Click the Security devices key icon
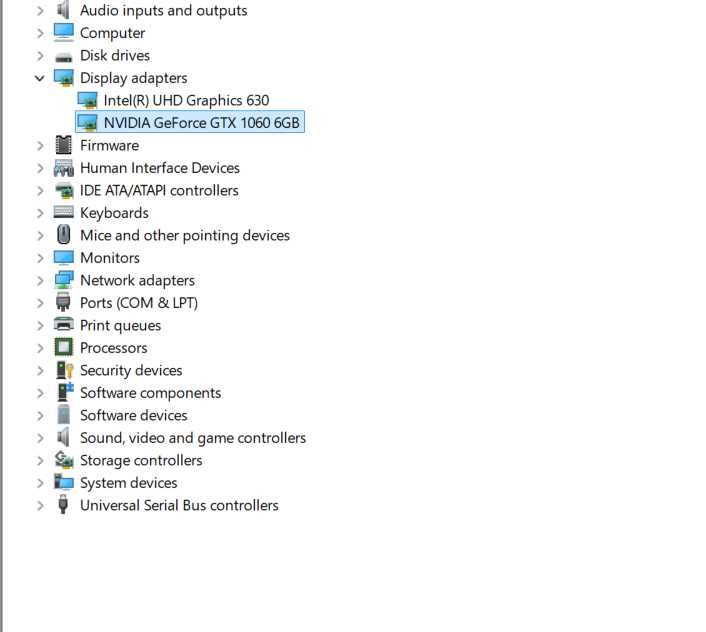Viewport: 706px width, 632px height. pos(64,370)
